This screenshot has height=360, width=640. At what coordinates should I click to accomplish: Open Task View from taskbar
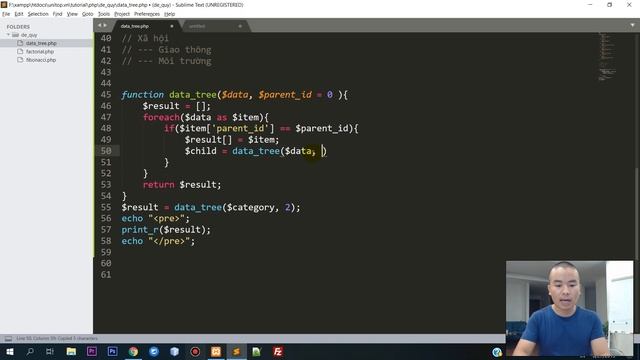(x=50, y=351)
